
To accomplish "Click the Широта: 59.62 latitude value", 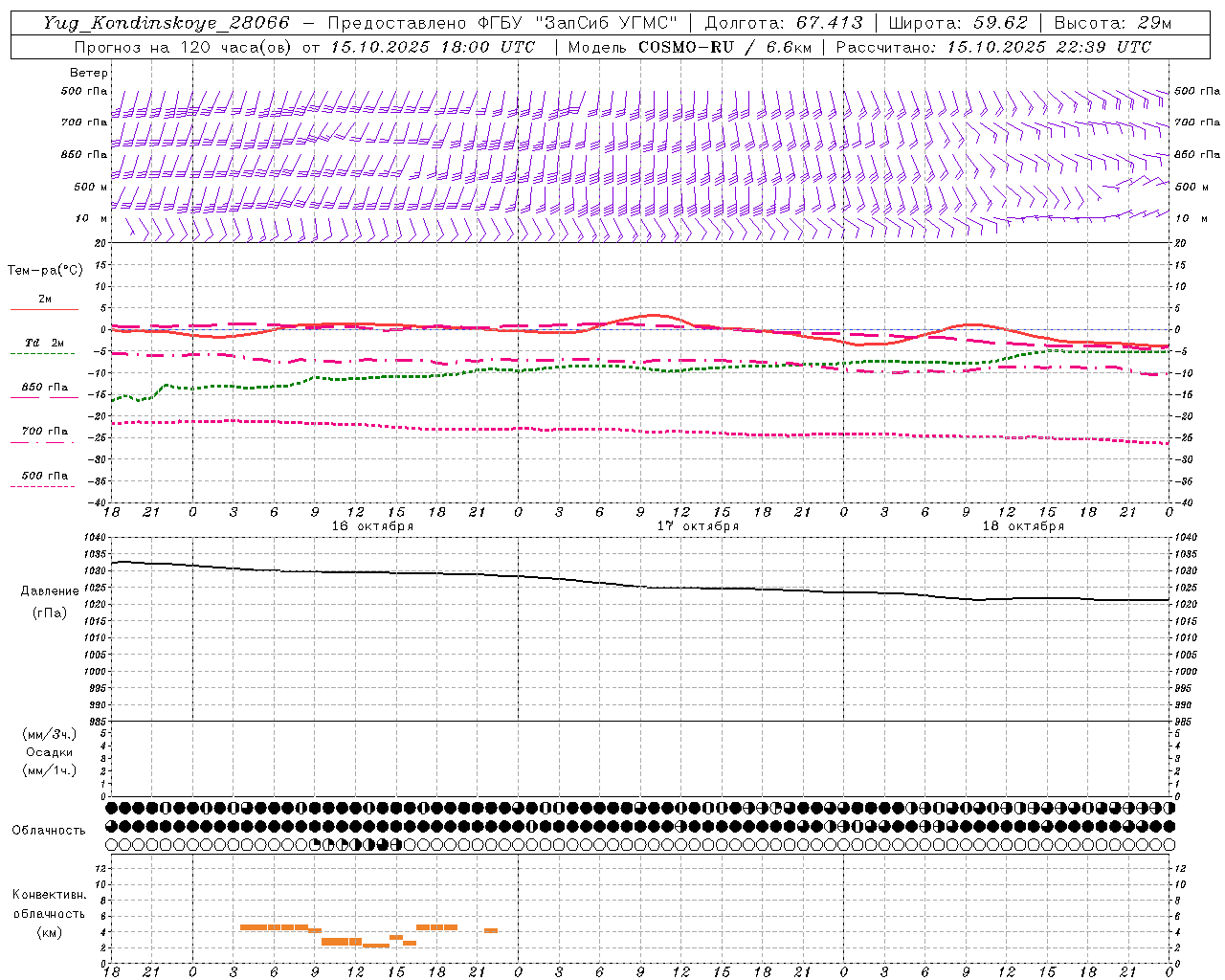I will pos(959,23).
